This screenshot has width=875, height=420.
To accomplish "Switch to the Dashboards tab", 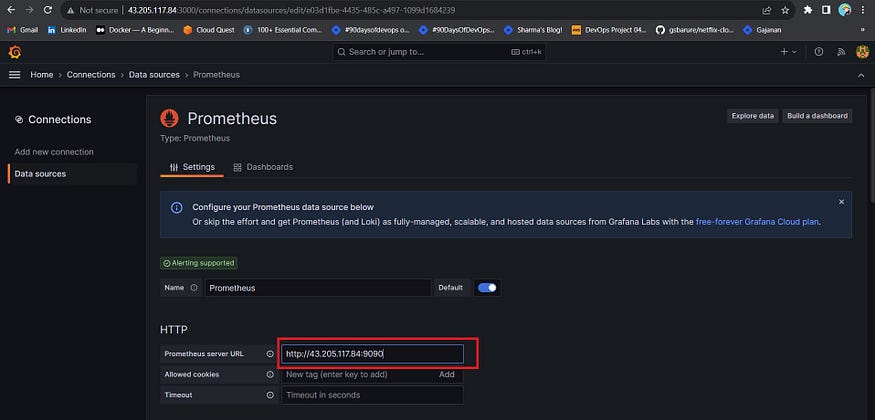I will [263, 167].
